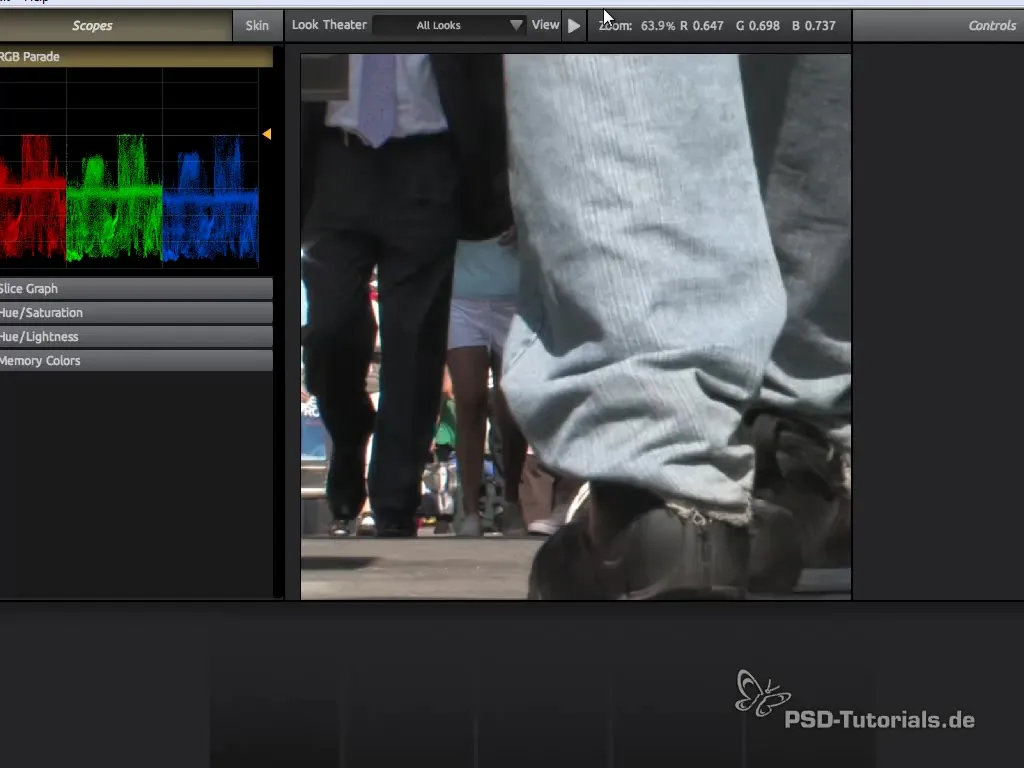Click the View label in toolbar
Screen dimensions: 1024x768
[545, 25]
